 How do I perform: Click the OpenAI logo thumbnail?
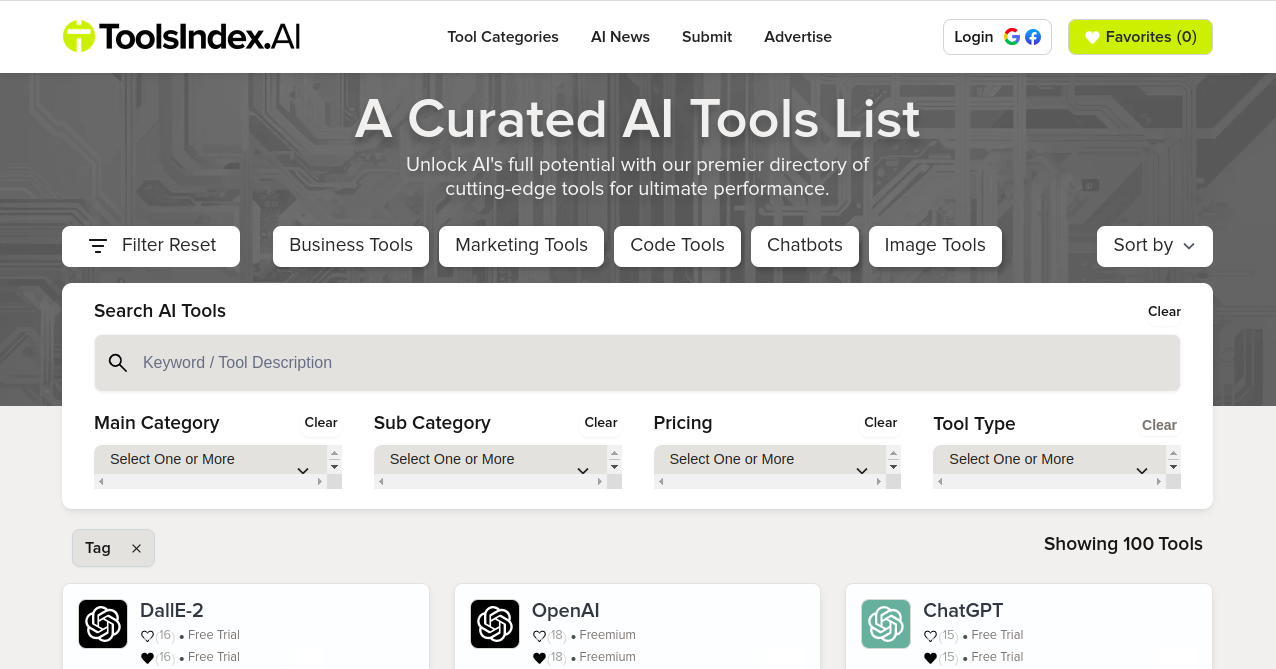click(x=495, y=624)
